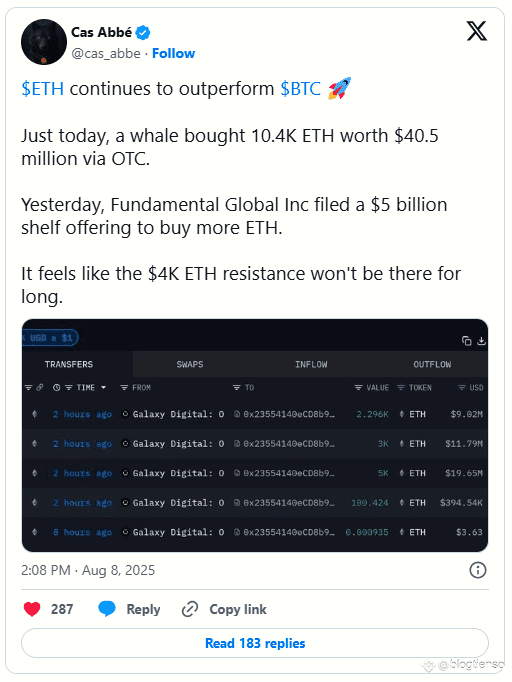Switch to the INFLOW tab
Viewport: 512px width, 682px height.
(311, 364)
